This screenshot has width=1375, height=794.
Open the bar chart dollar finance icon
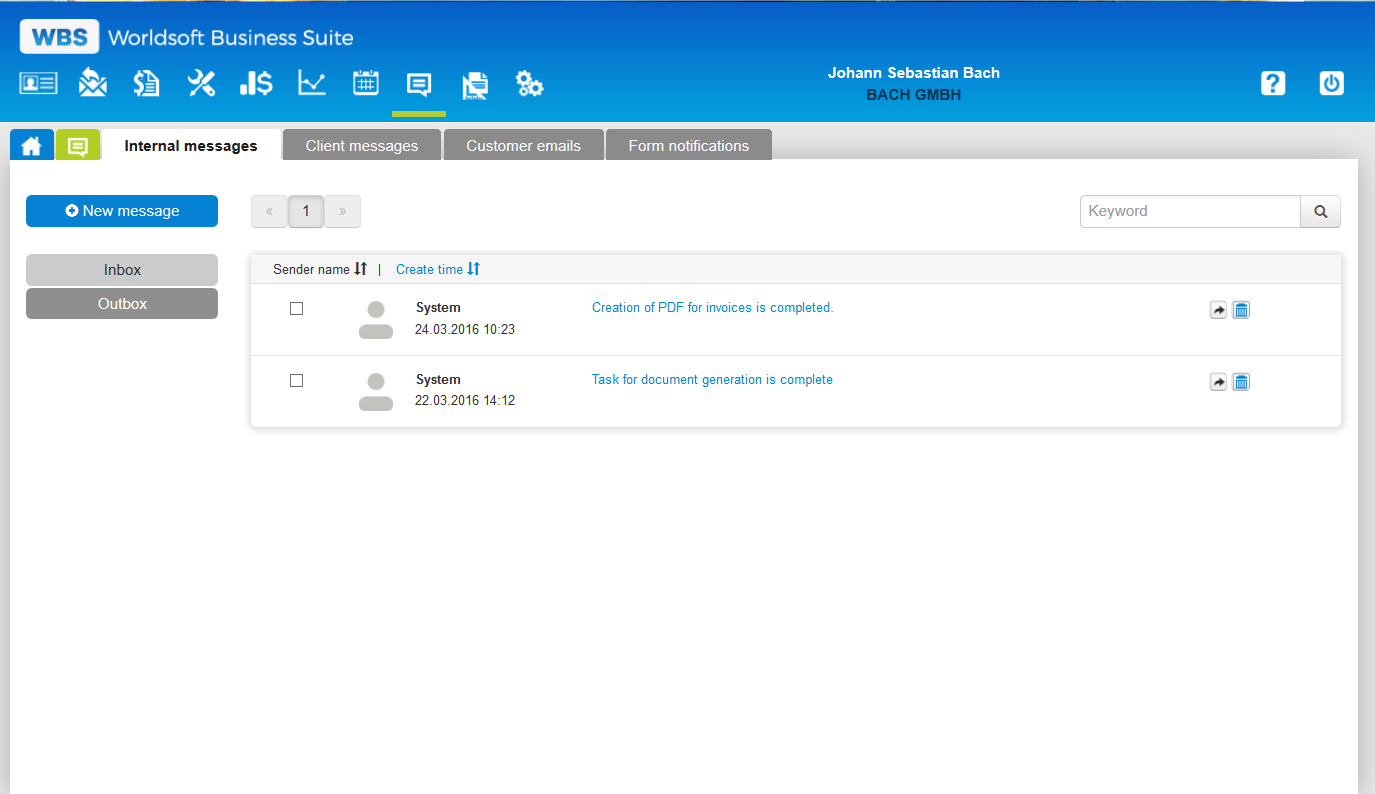click(256, 83)
